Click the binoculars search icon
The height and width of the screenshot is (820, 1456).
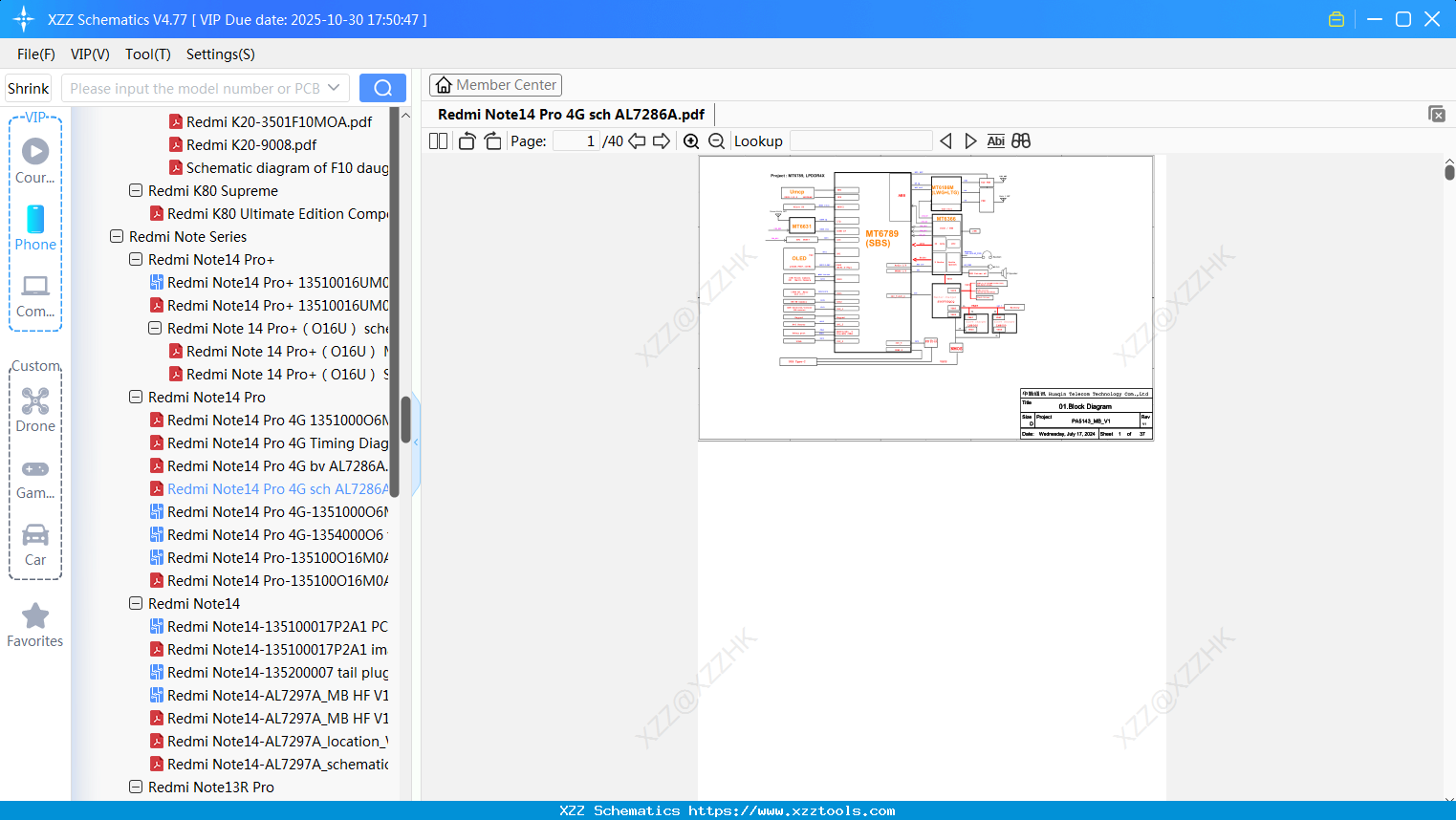tap(1021, 140)
